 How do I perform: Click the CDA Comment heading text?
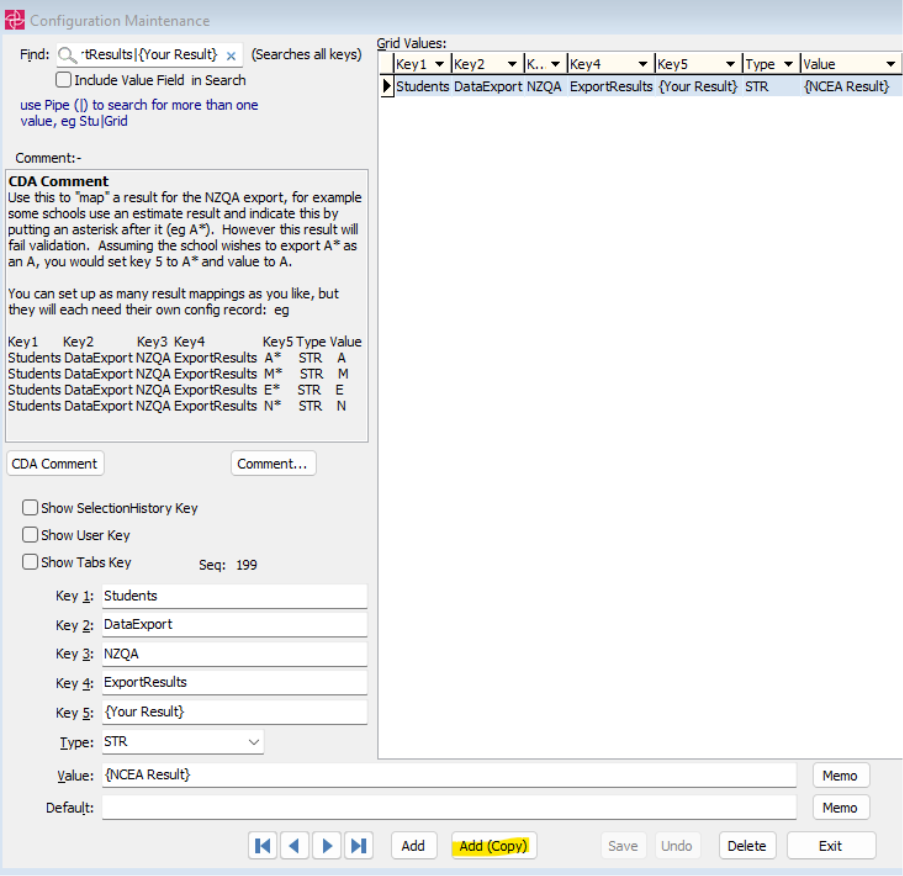pyautogui.click(x=59, y=181)
